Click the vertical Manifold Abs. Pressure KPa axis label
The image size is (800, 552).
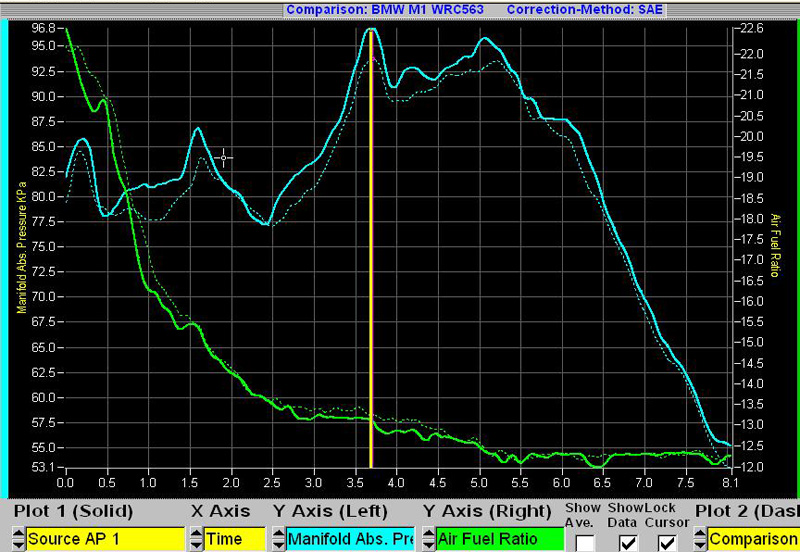[21, 248]
